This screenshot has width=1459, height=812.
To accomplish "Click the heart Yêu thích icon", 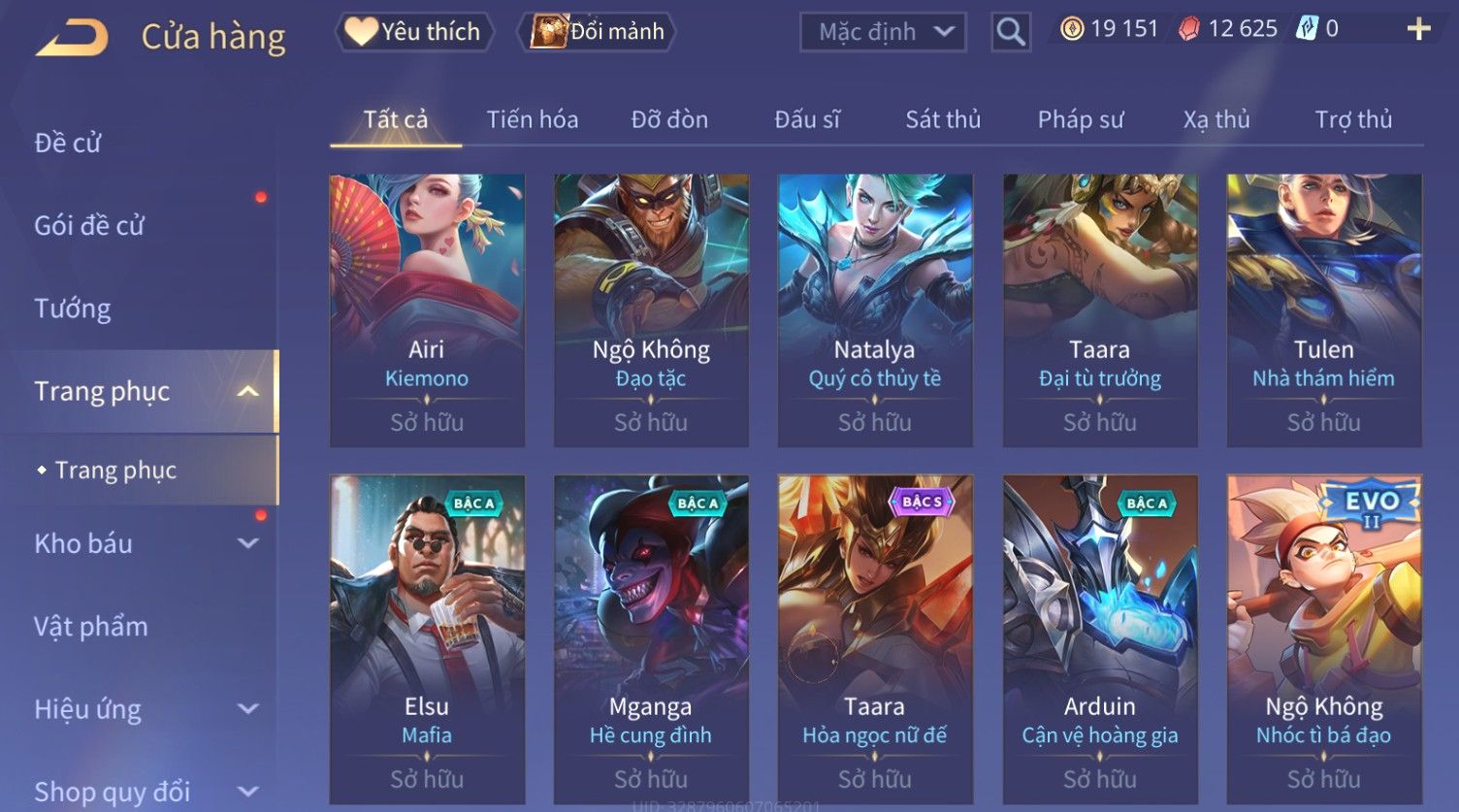I will coord(361,31).
